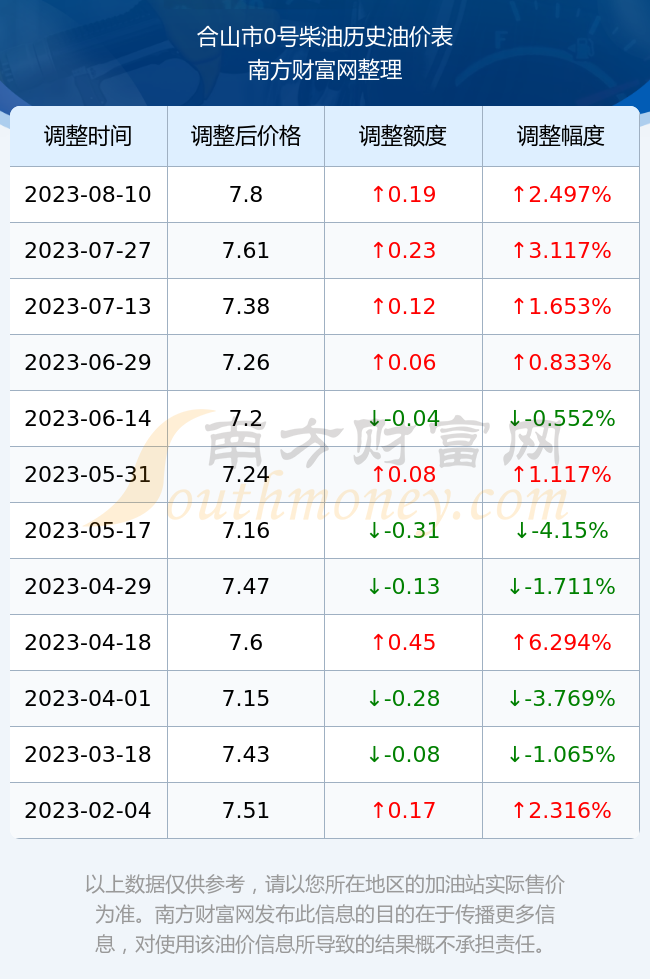Click the green down arrow -0.04 value
Viewport: 650px width, 980px height.
403,418
